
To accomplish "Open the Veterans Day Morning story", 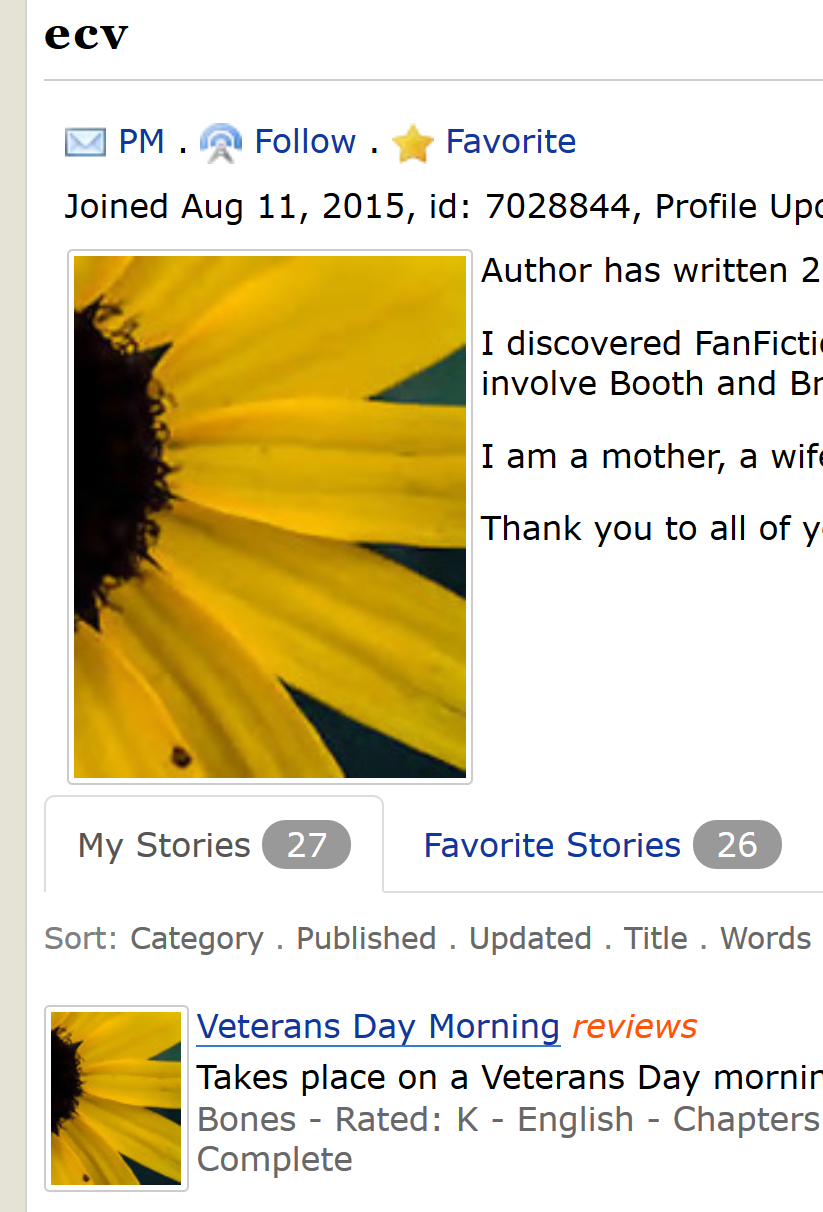I will 378,1027.
